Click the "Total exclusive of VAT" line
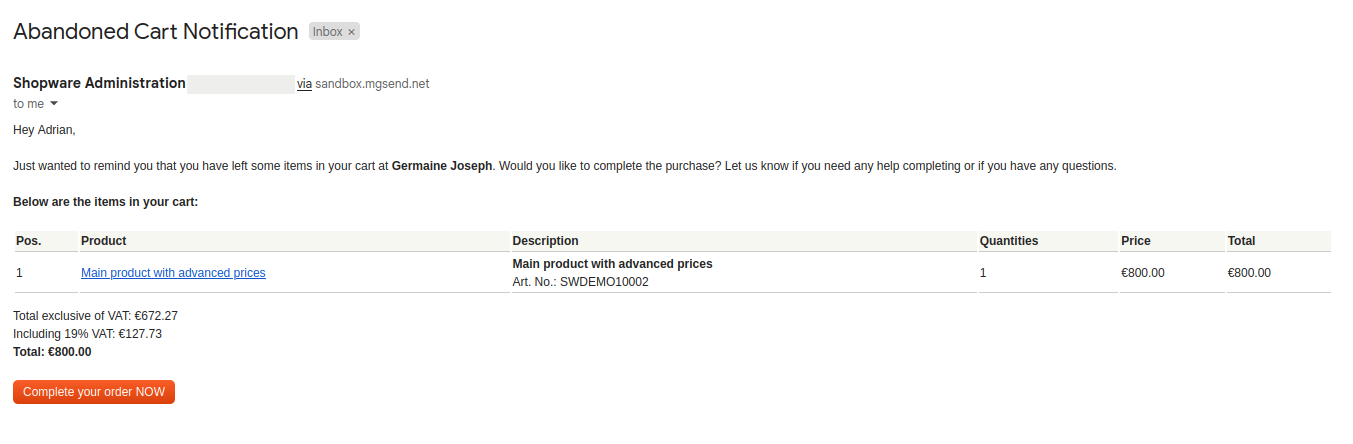The height and width of the screenshot is (444, 1353). (95, 316)
